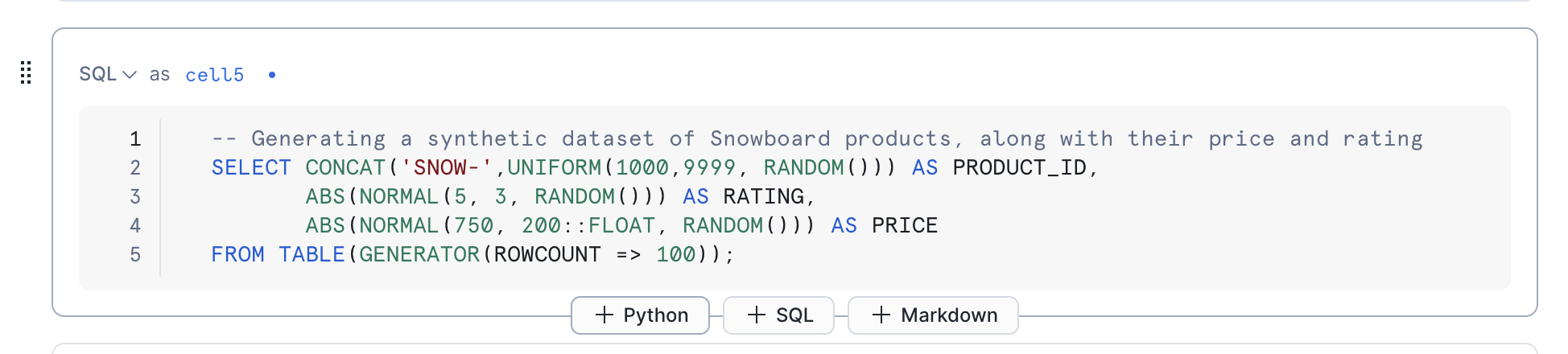Image resolution: width=1568 pixels, height=354 pixels.
Task: Click the GENERATOR function name
Action: 419,255
